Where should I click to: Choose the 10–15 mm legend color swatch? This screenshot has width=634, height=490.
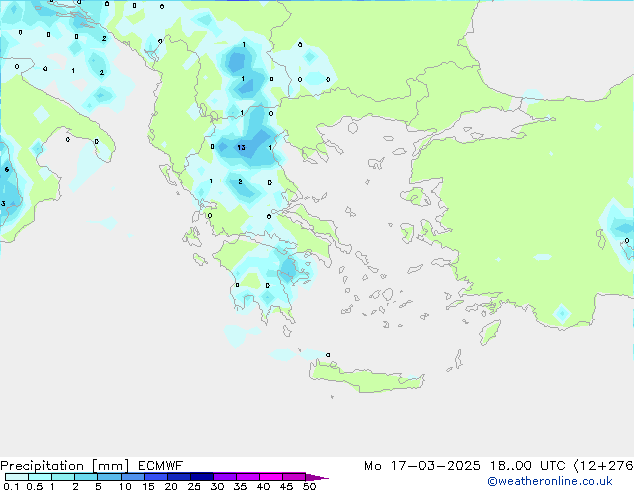tap(132, 477)
